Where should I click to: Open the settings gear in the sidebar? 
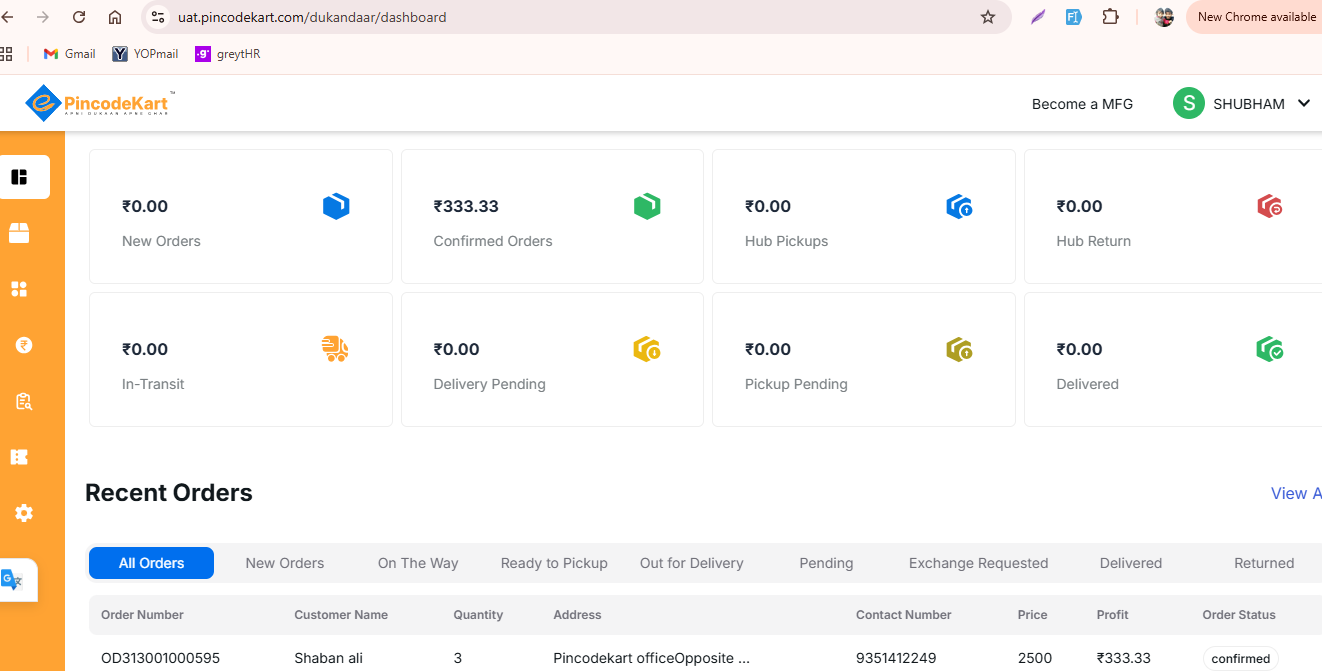coord(24,513)
